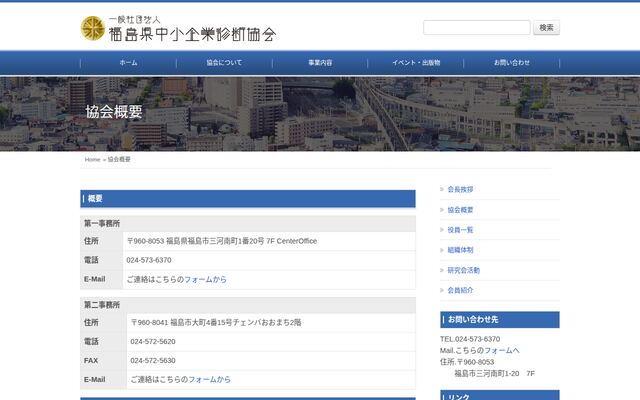Image resolution: width=640 pixels, height=400 pixels.
Task: Open the お問い合わせ menu item
Action: pyautogui.click(x=512, y=62)
